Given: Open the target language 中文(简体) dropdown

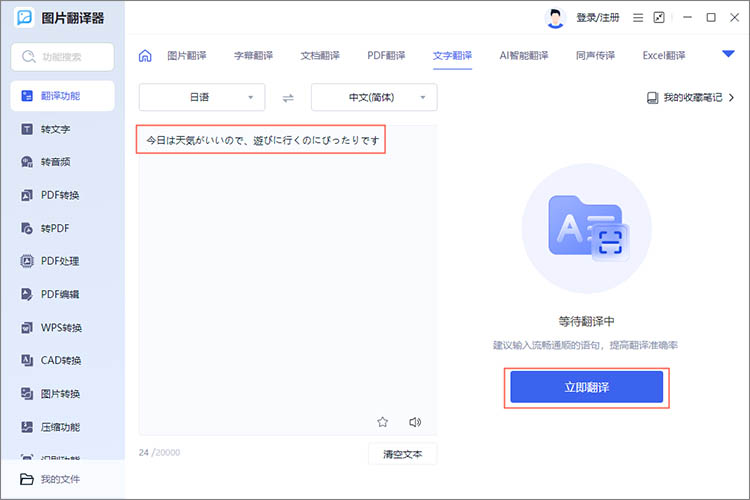Looking at the screenshot, I should pos(374,97).
